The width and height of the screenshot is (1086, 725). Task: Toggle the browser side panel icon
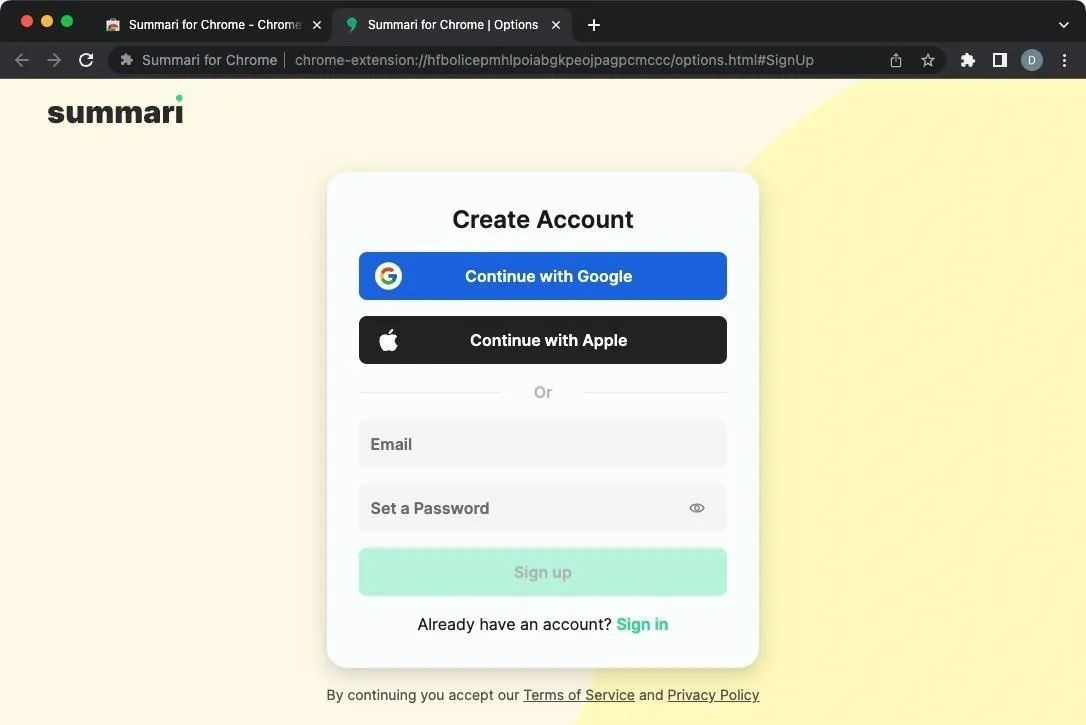(999, 60)
